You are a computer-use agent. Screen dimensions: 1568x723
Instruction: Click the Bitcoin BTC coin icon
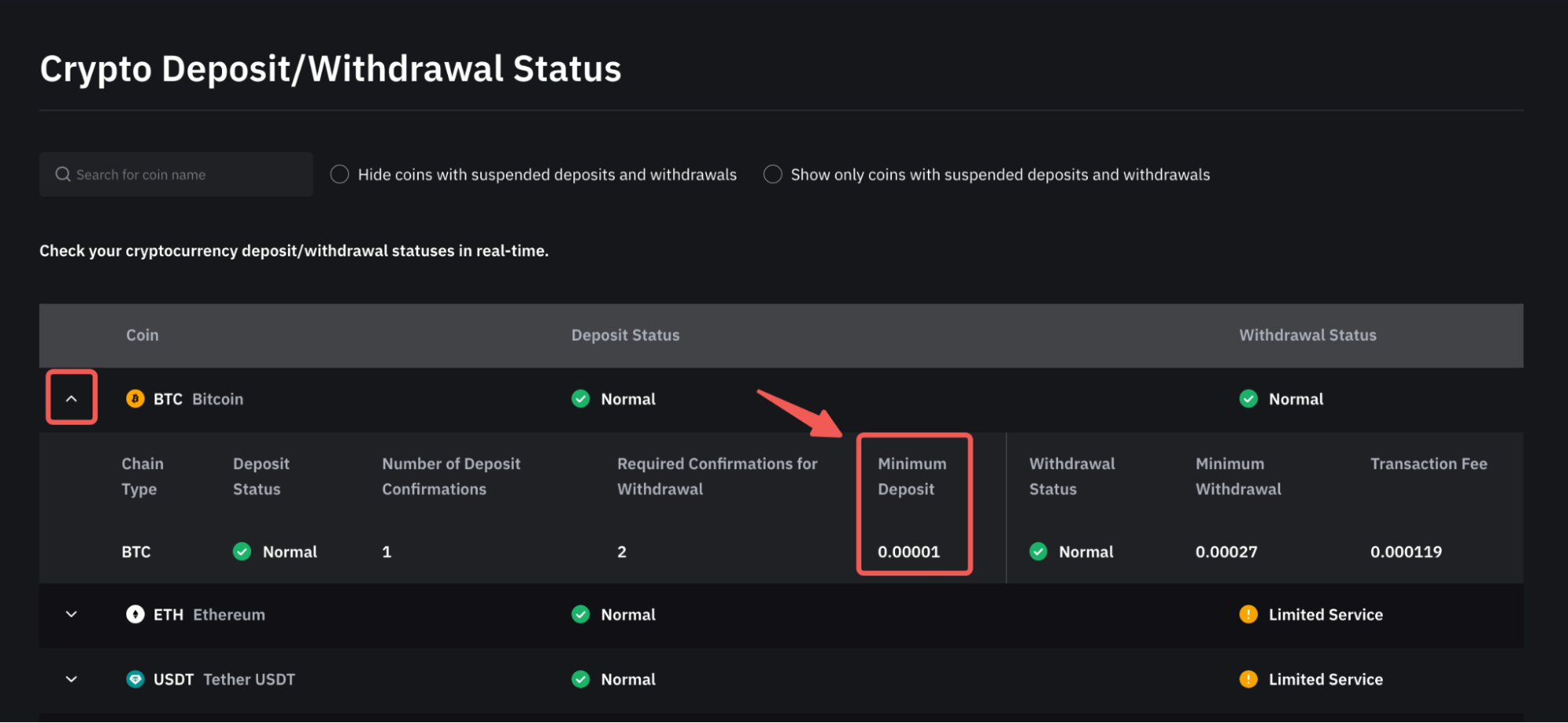(x=135, y=399)
